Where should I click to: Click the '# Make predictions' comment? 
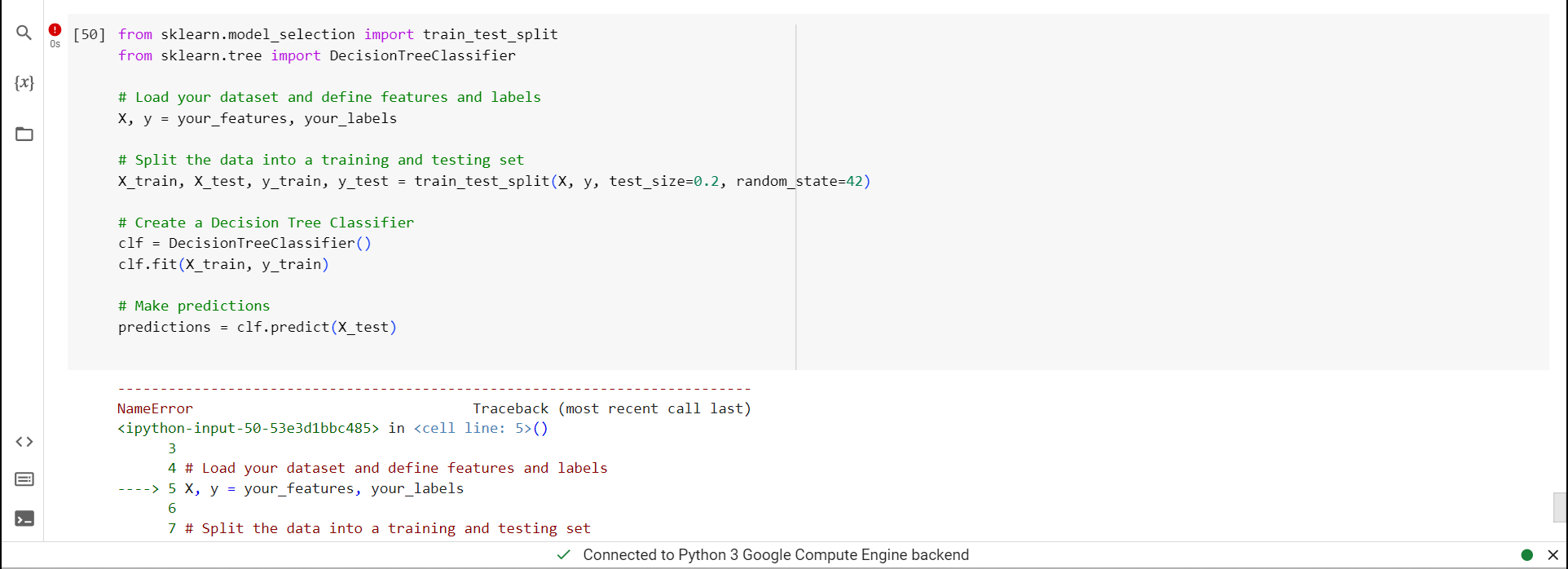click(x=194, y=306)
